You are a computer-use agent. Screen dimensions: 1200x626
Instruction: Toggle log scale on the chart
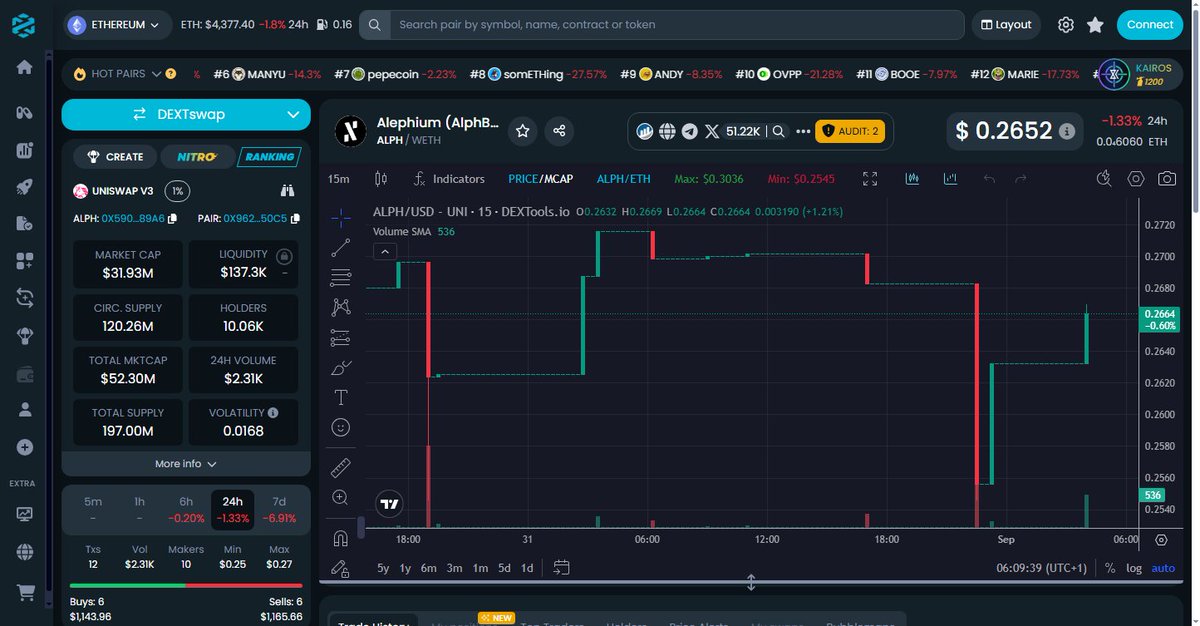(1133, 568)
